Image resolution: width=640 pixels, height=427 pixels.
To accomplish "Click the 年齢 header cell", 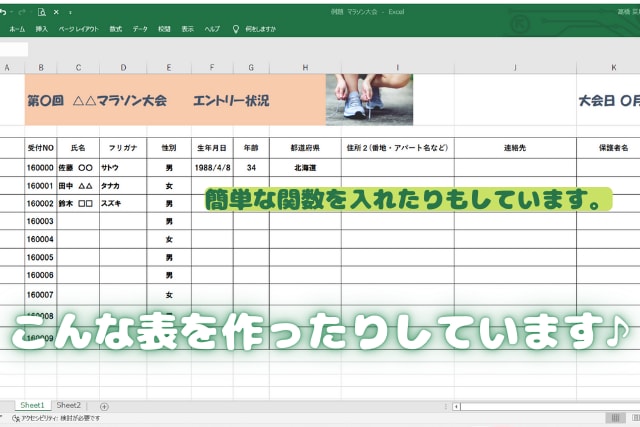I will tap(251, 148).
